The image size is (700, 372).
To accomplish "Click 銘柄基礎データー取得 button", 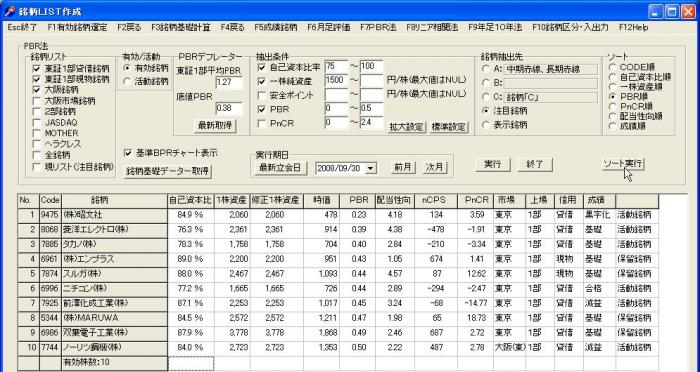I will (x=168, y=171).
